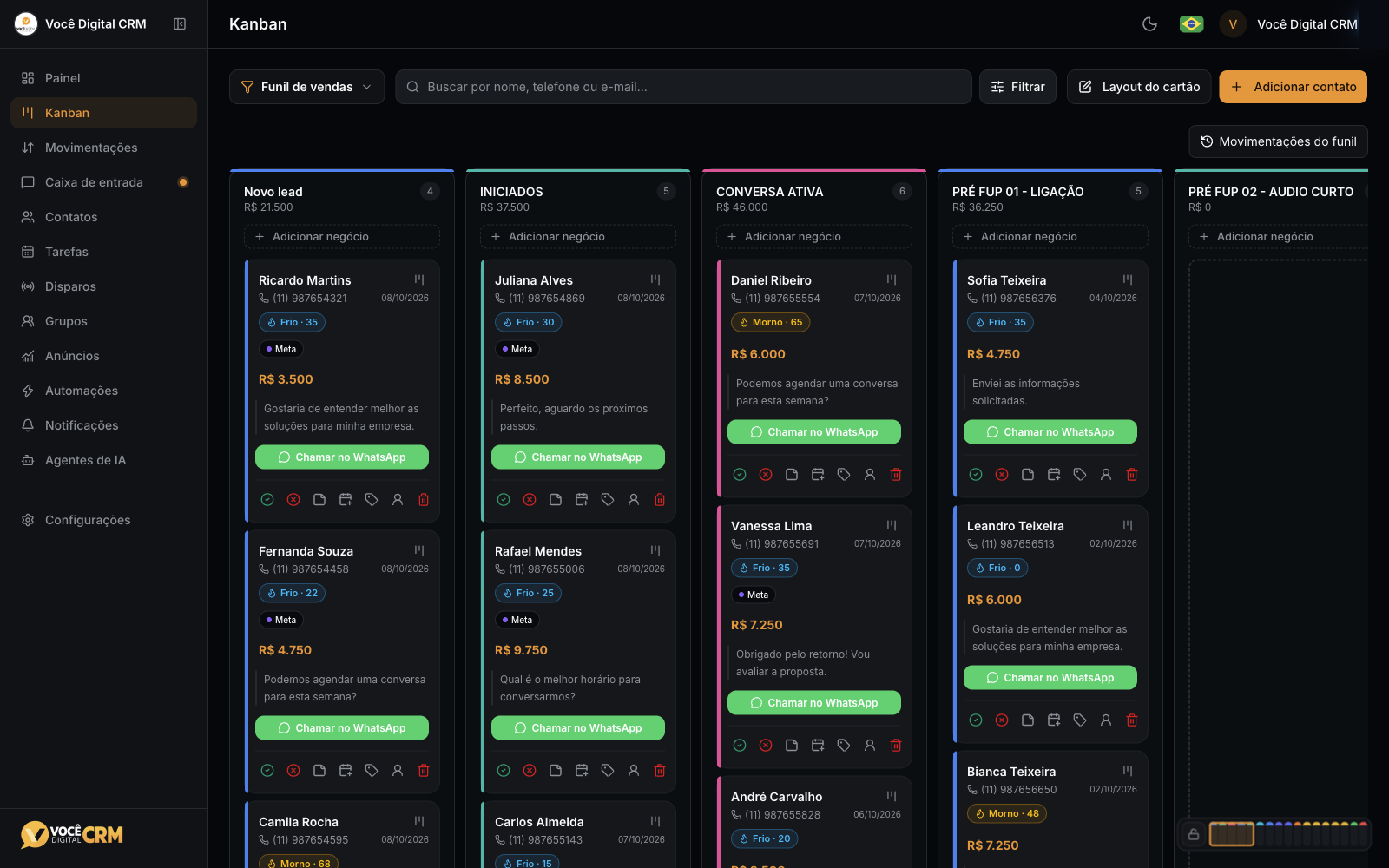The height and width of the screenshot is (868, 1389).
Task: Mark Ricardo Martins deal as won
Action: (x=267, y=500)
